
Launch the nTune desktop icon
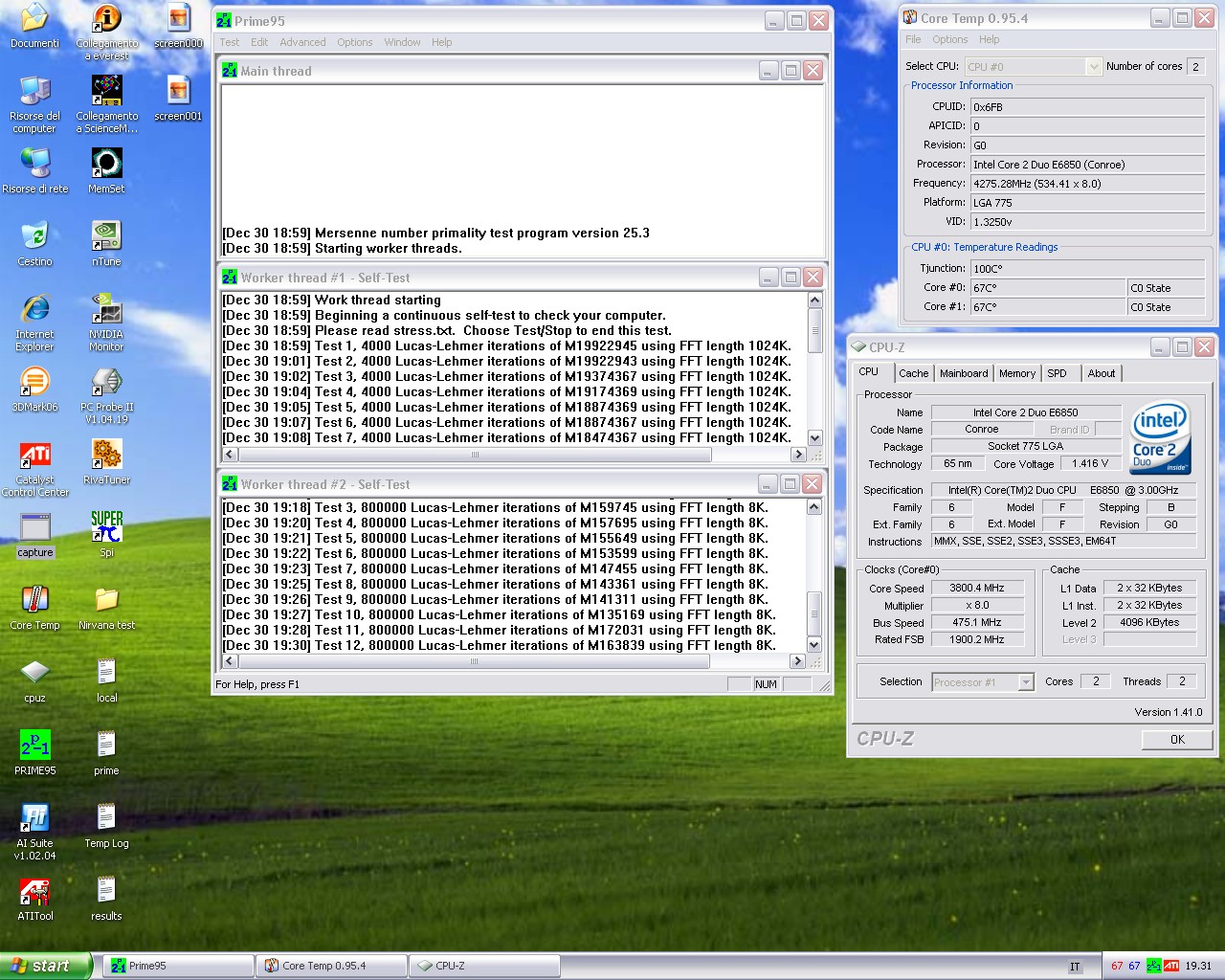tap(106, 245)
